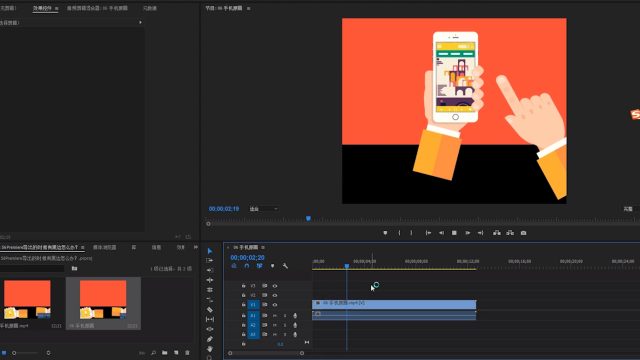Hide video track V1 with eye
The width and height of the screenshot is (640, 360).
point(275,304)
